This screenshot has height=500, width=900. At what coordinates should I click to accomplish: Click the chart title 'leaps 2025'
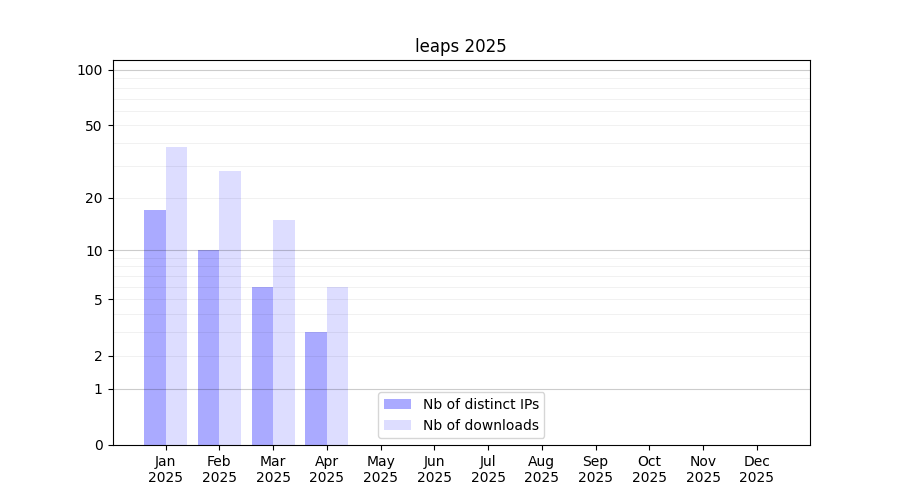pyautogui.click(x=461, y=46)
